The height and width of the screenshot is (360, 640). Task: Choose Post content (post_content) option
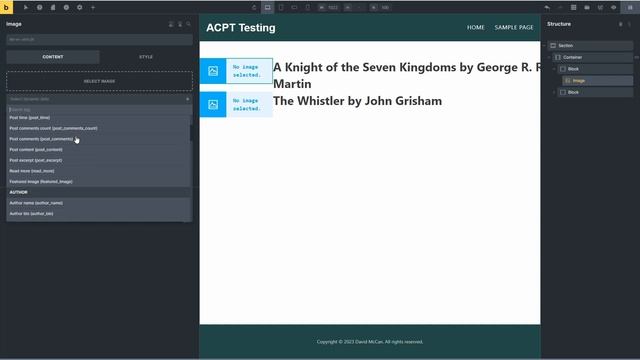point(98,149)
